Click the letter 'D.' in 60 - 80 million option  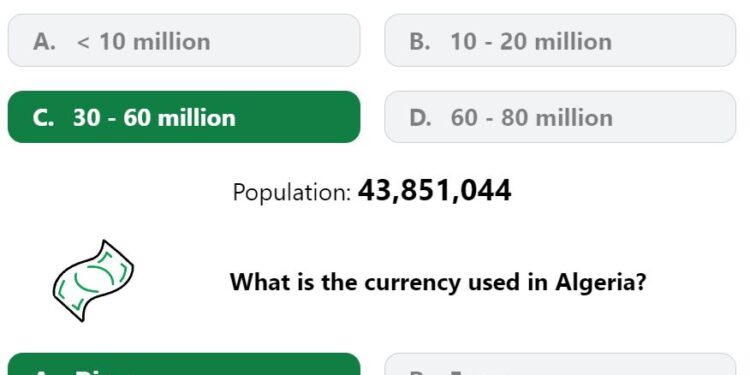(420, 118)
